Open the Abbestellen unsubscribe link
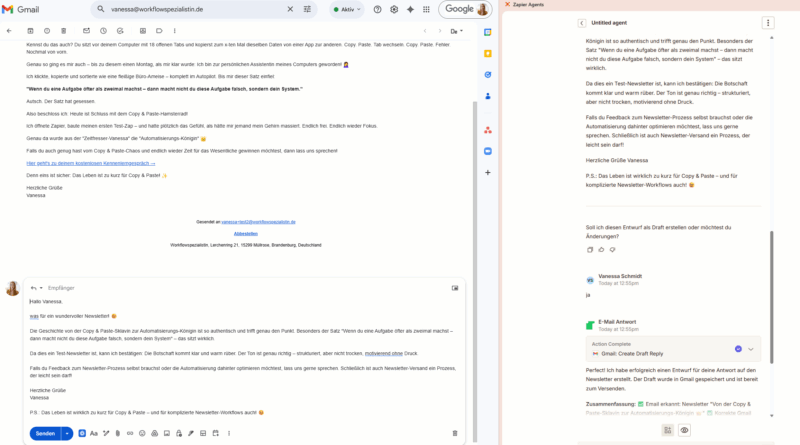This screenshot has height=445, width=800. pos(245,233)
